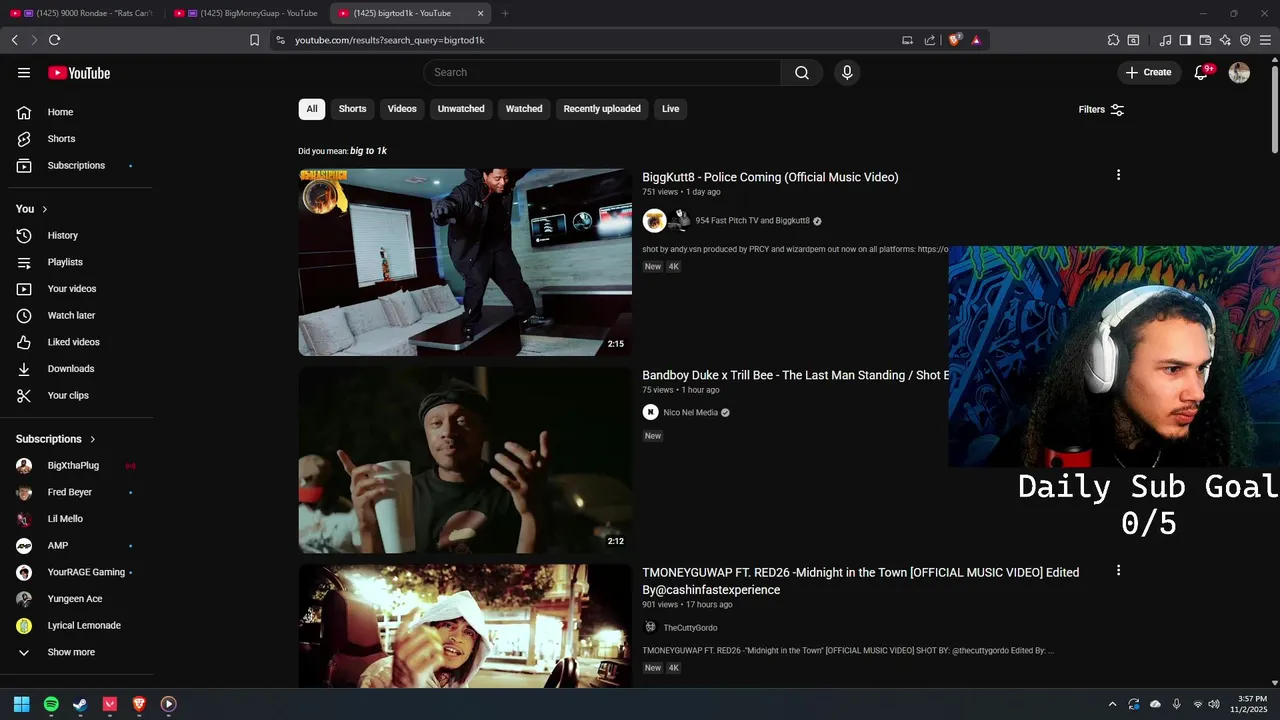Open TheCuttyGordo channel link

690,628
